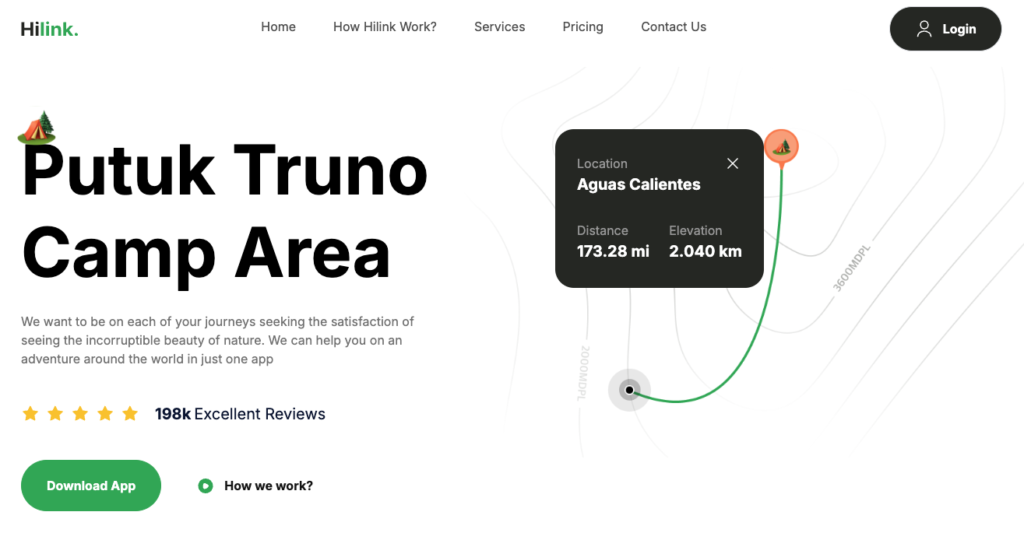Screen dimensions: 1024x554
Task: Select the third rating star
Action: (x=80, y=414)
